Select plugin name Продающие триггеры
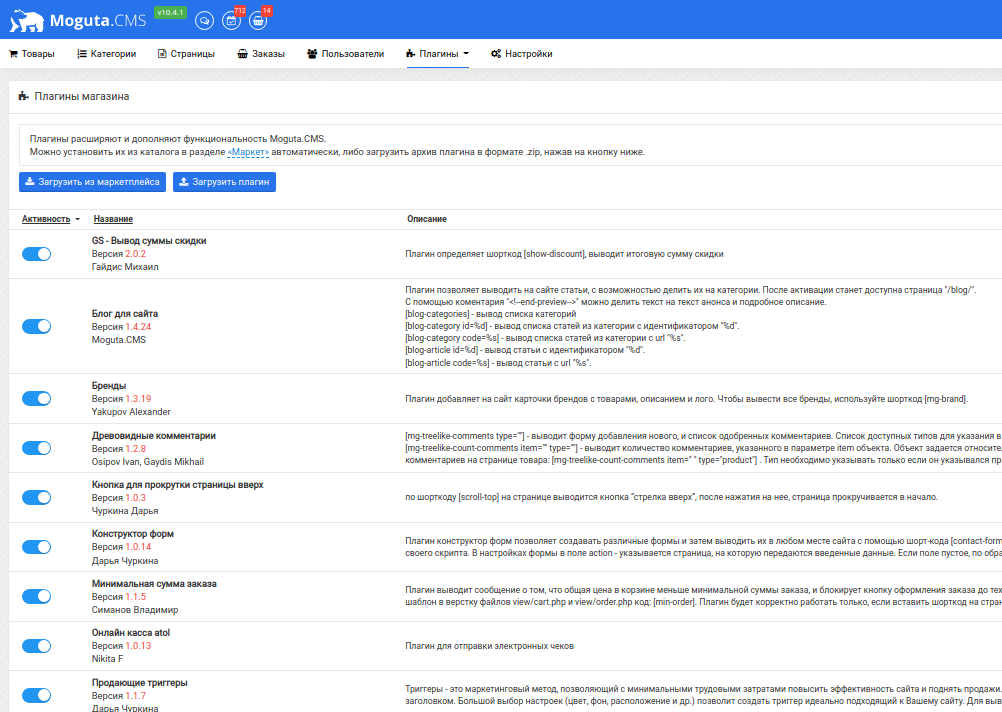This screenshot has width=1002, height=712. [139, 683]
